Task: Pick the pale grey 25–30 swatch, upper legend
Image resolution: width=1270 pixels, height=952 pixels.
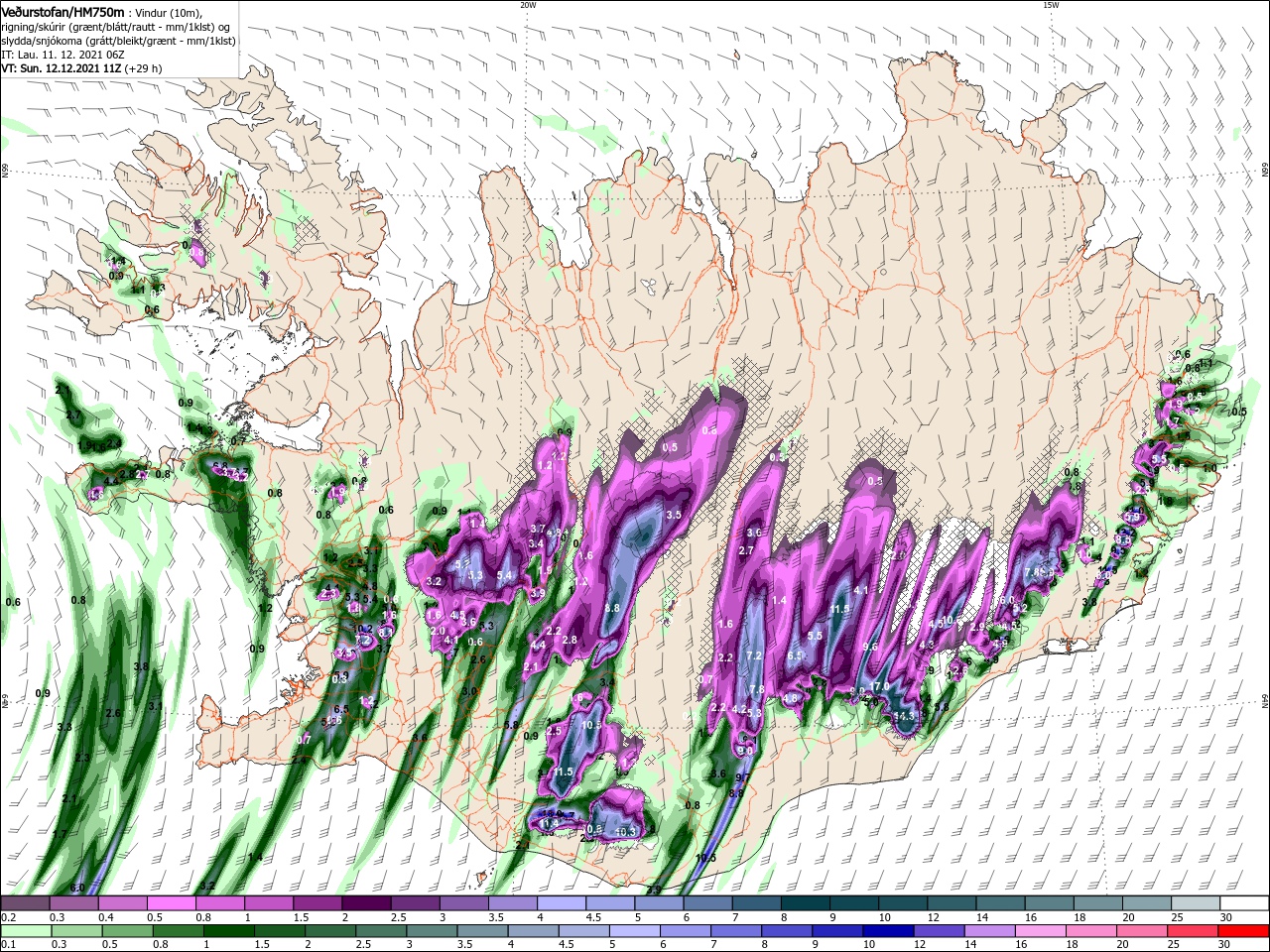Action: (x=1197, y=903)
